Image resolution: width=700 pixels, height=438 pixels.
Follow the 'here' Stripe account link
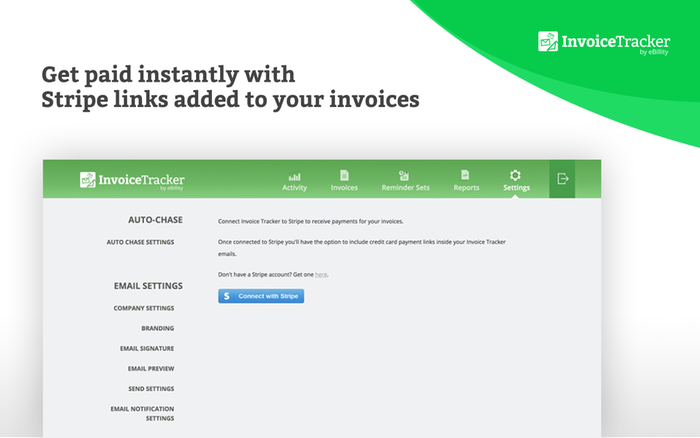coord(321,275)
